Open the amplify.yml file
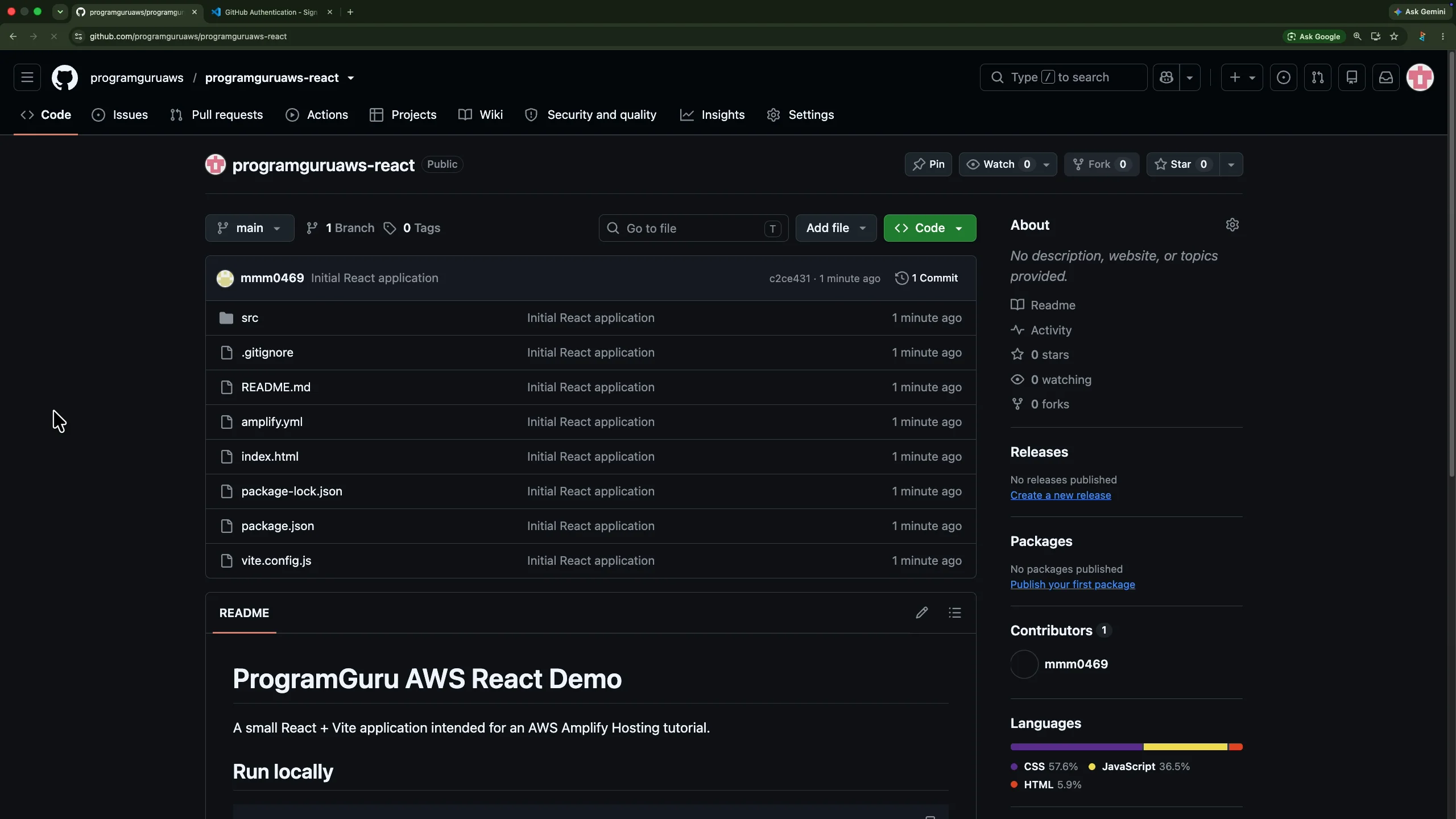This screenshot has width=1456, height=819. click(272, 422)
